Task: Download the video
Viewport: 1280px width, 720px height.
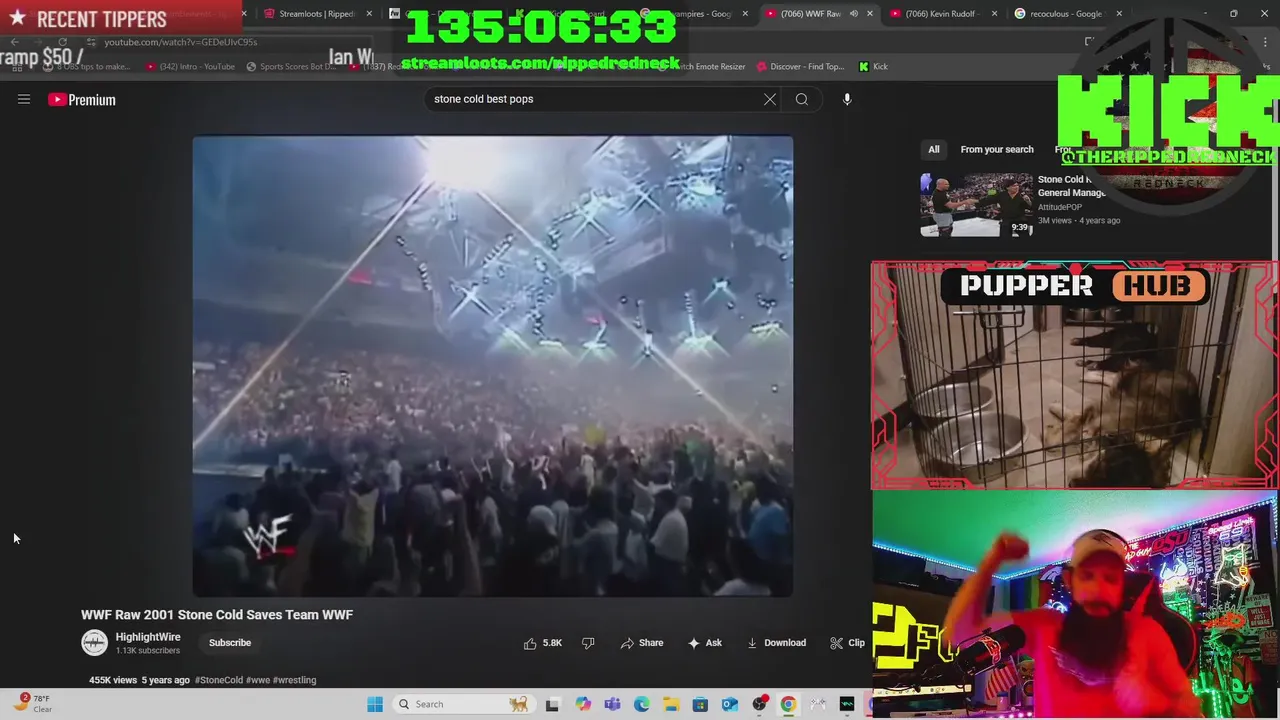Action: click(x=776, y=643)
